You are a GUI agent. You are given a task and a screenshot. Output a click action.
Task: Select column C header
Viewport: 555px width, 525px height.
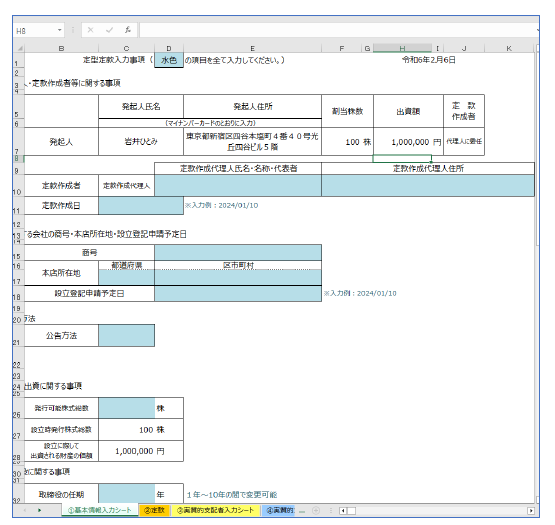[126, 48]
